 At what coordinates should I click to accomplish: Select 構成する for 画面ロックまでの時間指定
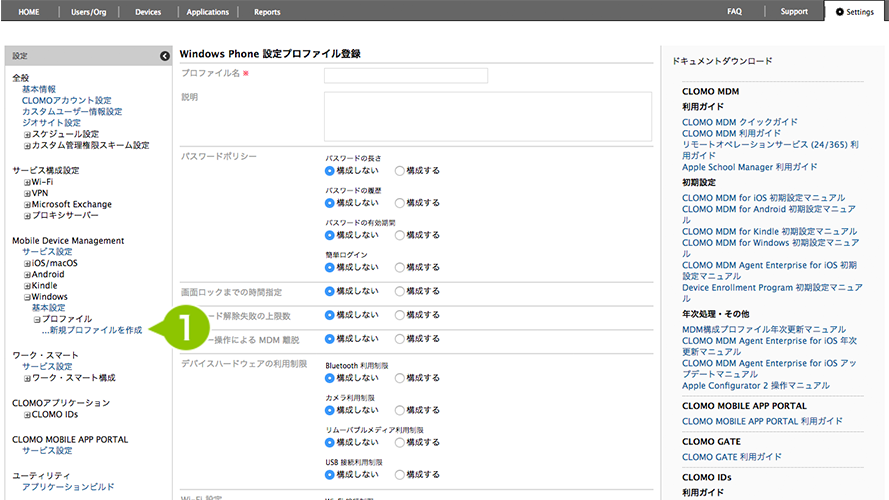(x=400, y=291)
